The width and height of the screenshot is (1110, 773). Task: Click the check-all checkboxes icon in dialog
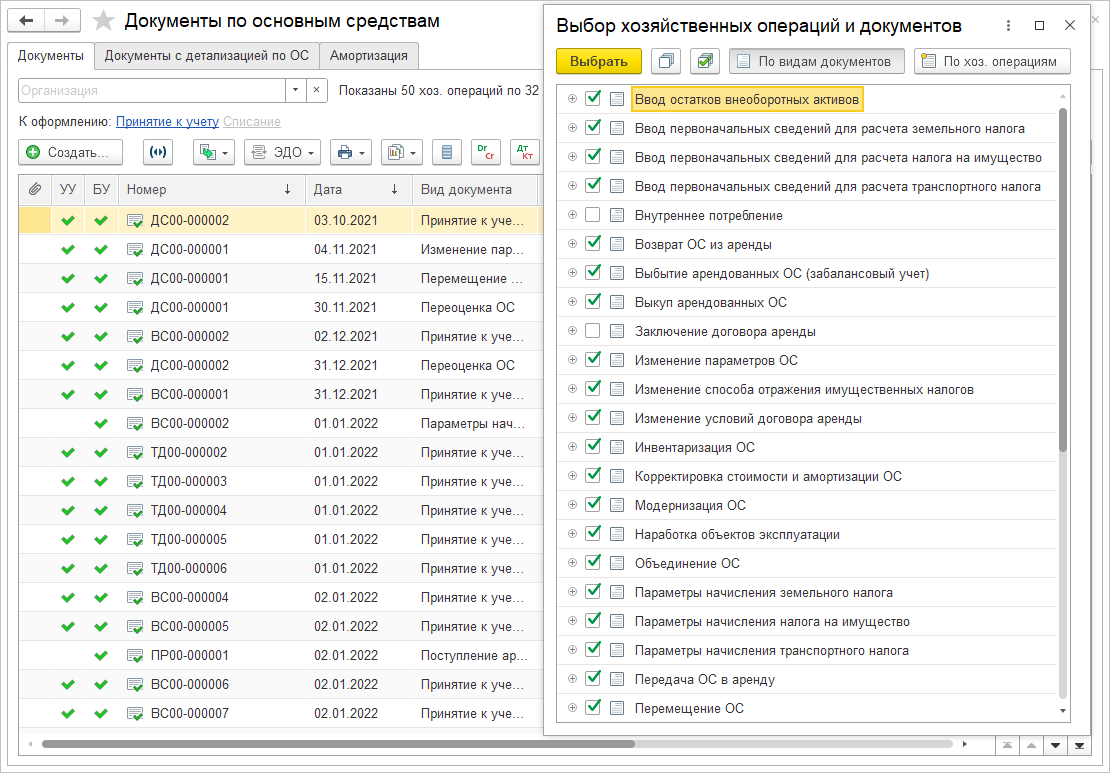pos(705,61)
